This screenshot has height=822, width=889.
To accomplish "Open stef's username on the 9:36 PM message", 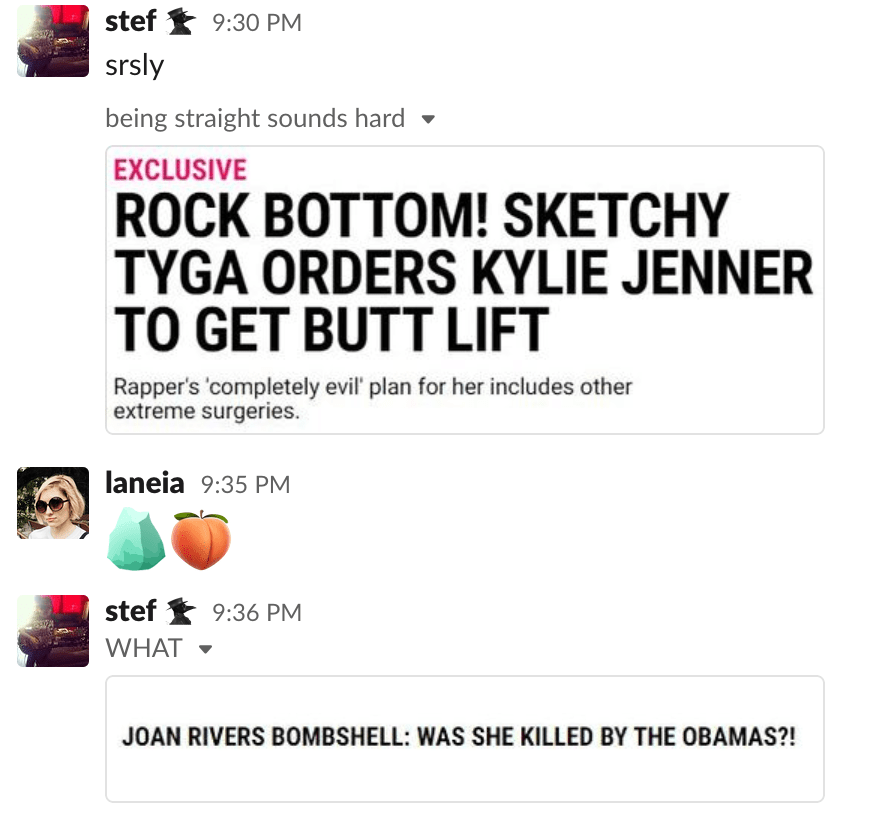I will [130, 612].
